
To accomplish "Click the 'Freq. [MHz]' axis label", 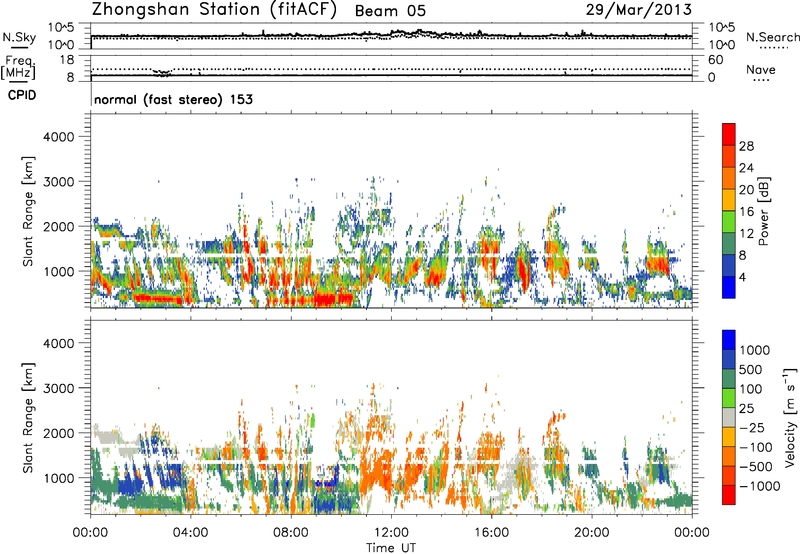I will 18,67.
